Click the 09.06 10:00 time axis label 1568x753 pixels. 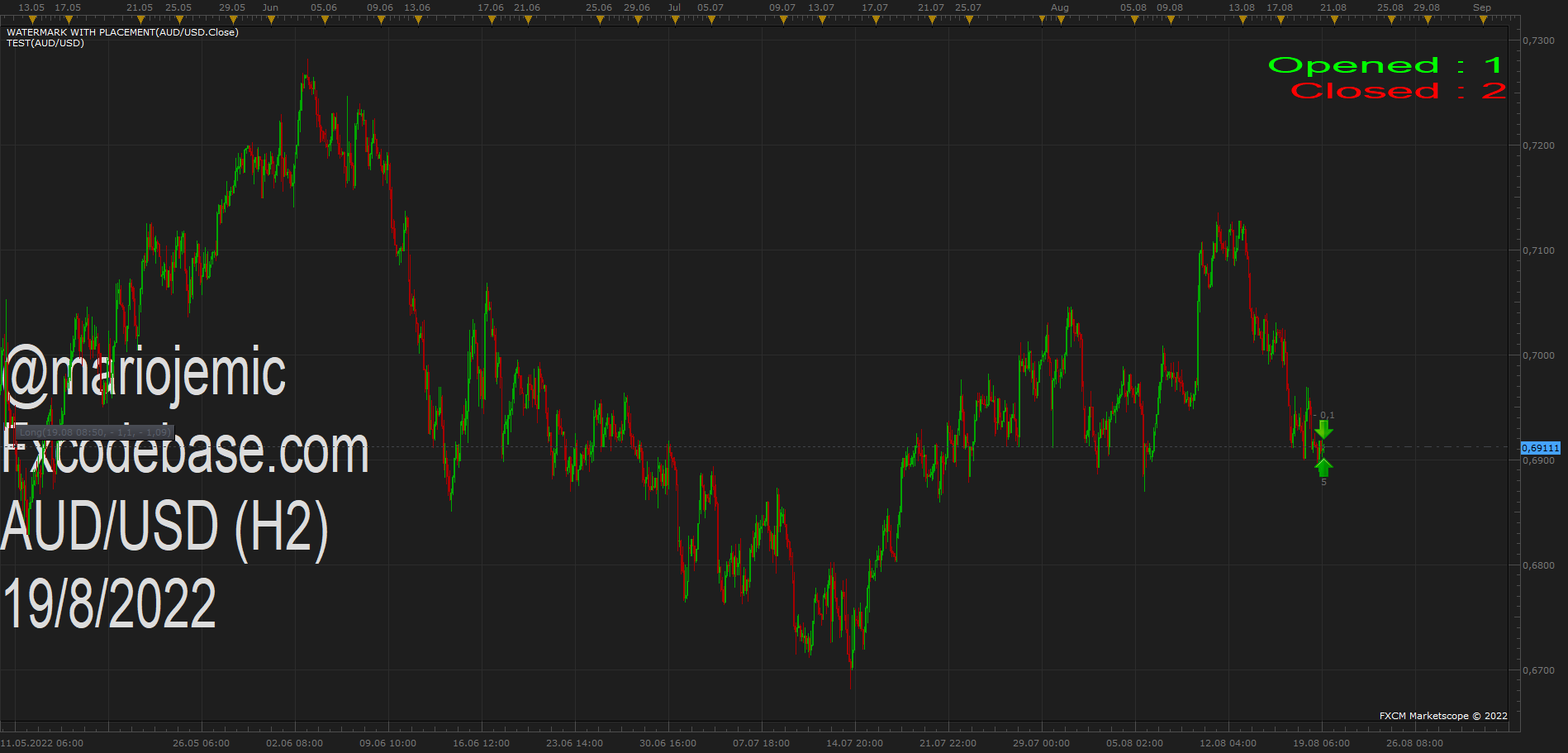click(x=387, y=743)
